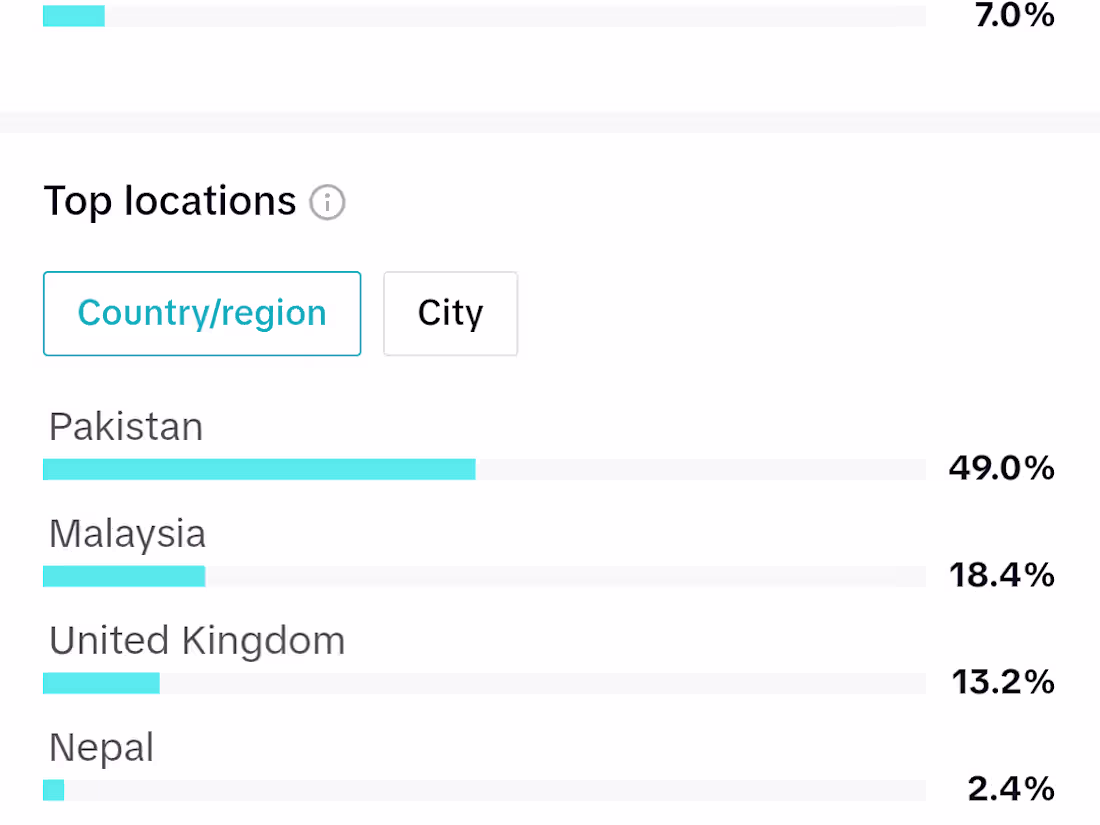Click the grey divider band above Top locations
The height and width of the screenshot is (825, 1100).
[x=550, y=122]
